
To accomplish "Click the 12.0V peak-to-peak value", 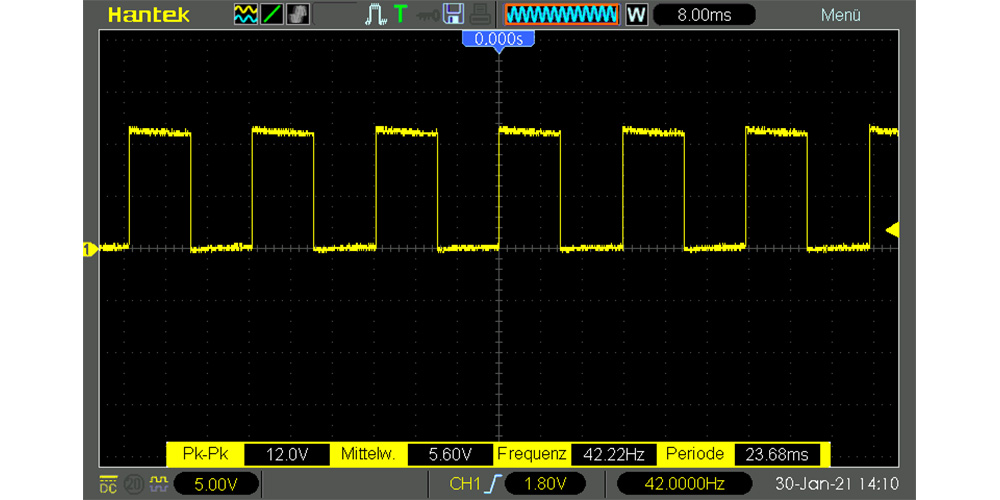I will coord(287,455).
